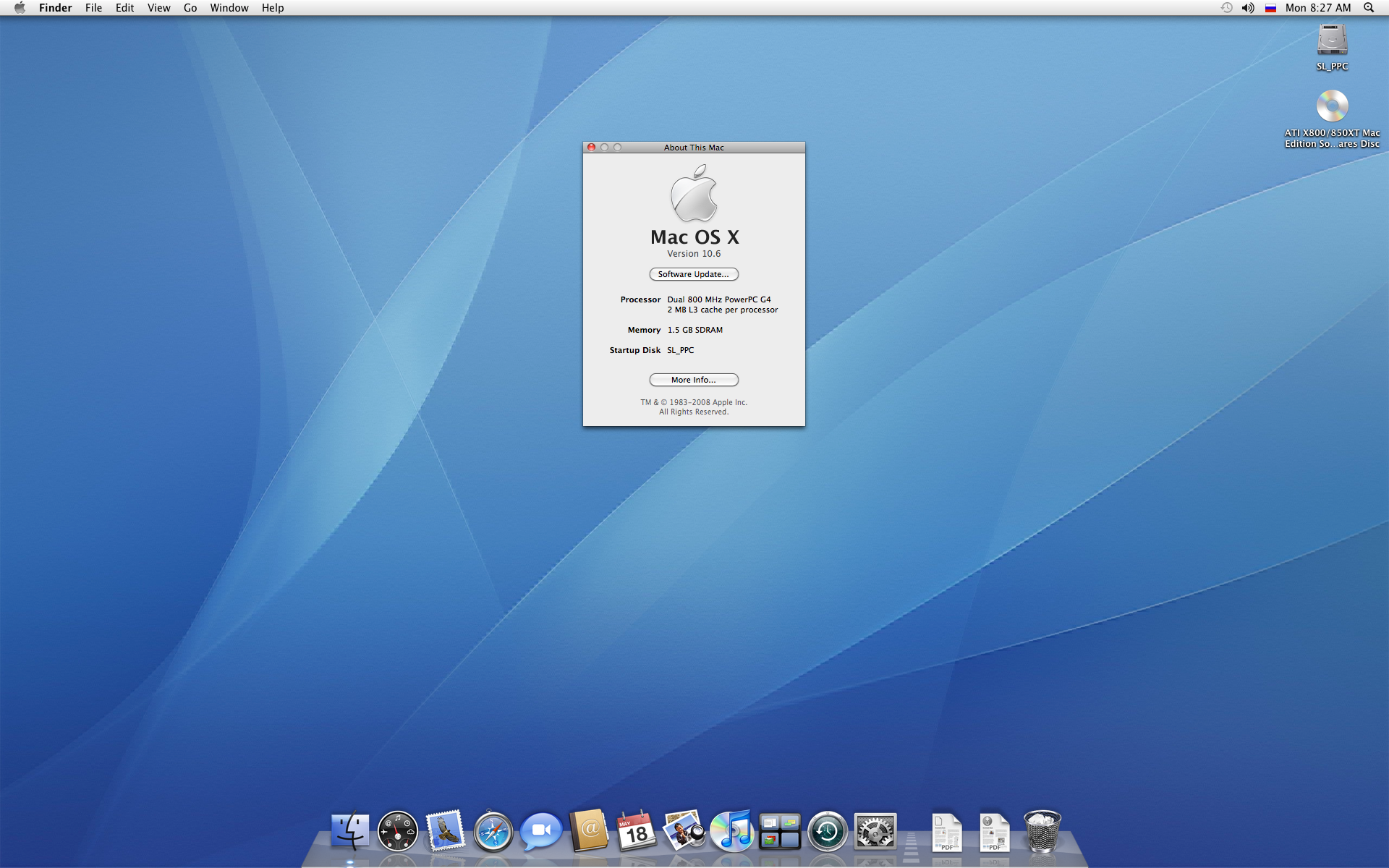Open System Preferences gear icon
Screen dimensions: 1389x868
click(x=875, y=831)
